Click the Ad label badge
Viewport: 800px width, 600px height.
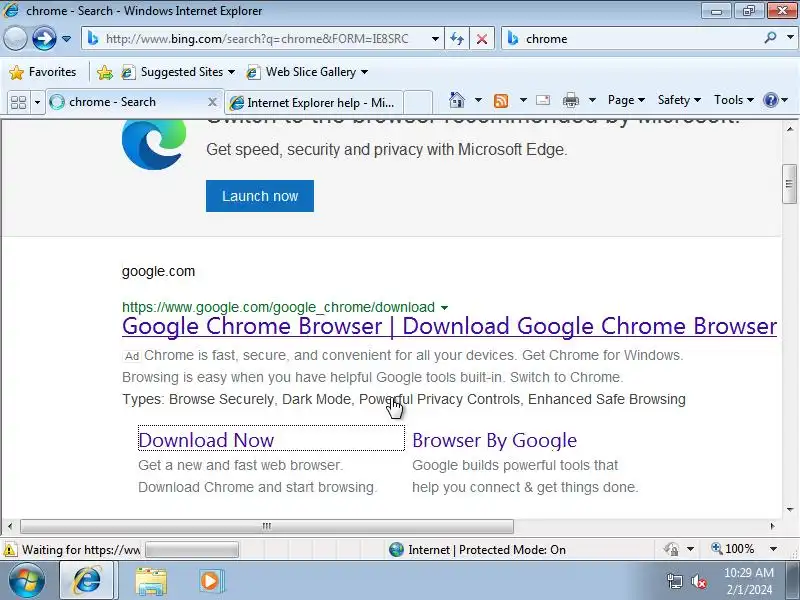click(x=132, y=356)
